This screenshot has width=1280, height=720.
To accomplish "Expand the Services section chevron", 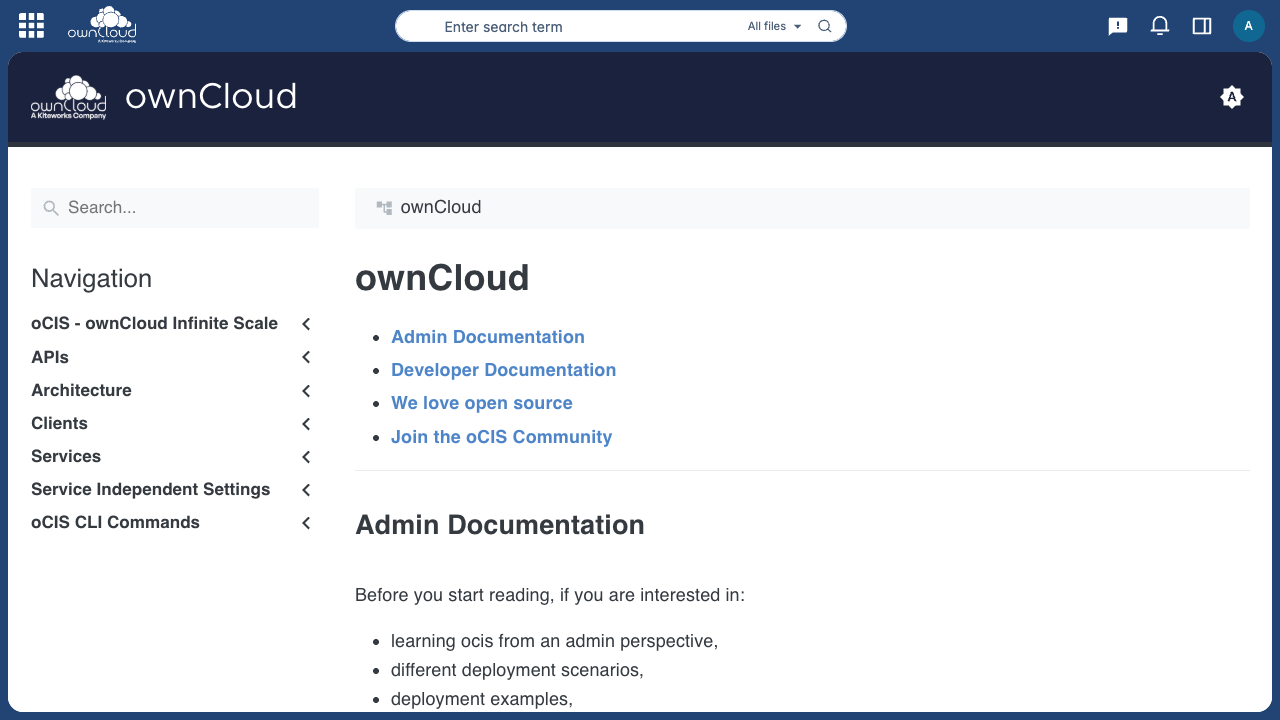I will pyautogui.click(x=306, y=457).
